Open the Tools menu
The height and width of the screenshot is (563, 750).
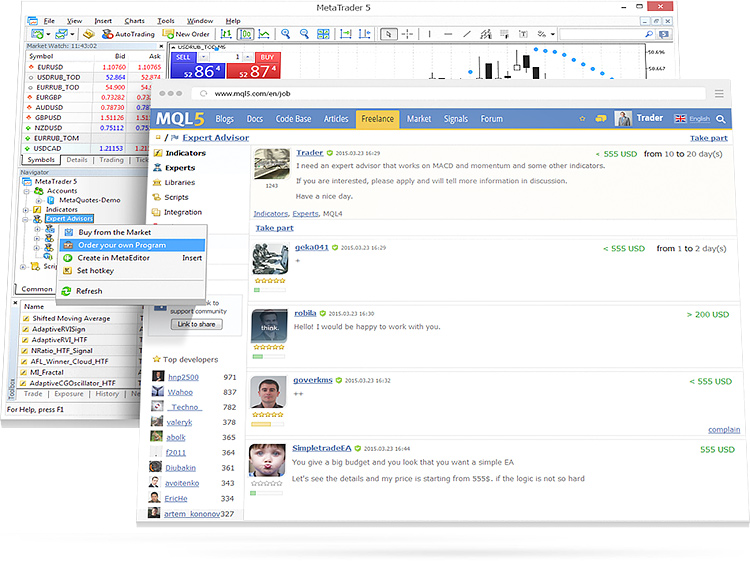(x=165, y=21)
